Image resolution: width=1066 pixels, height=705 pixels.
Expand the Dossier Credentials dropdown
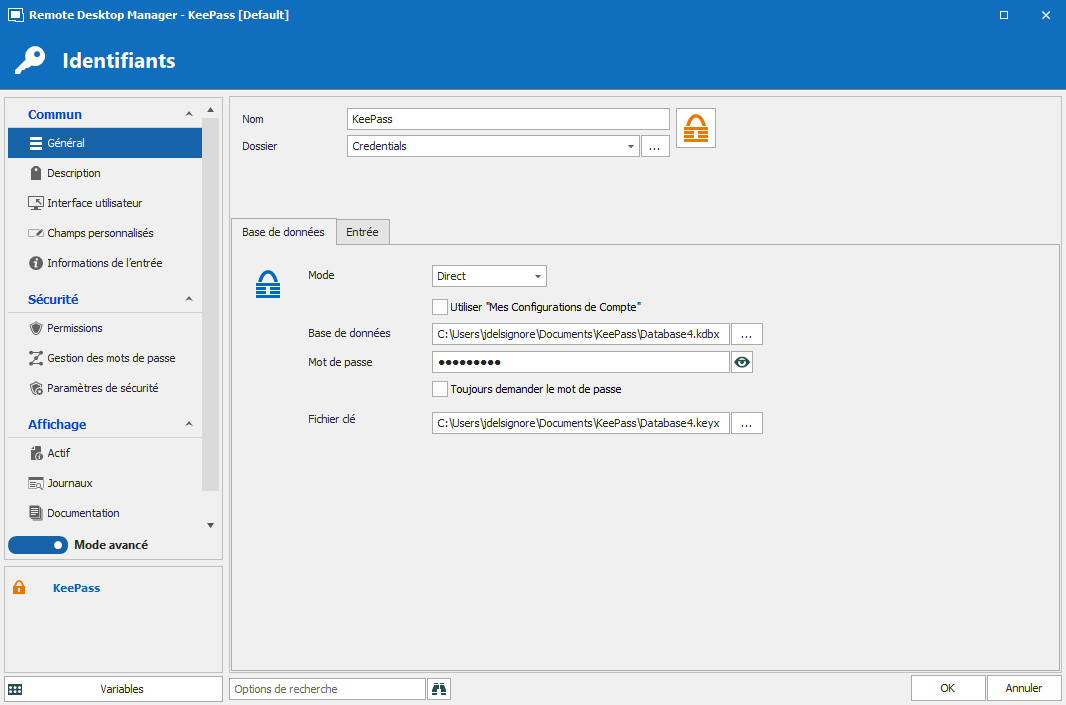tap(631, 146)
